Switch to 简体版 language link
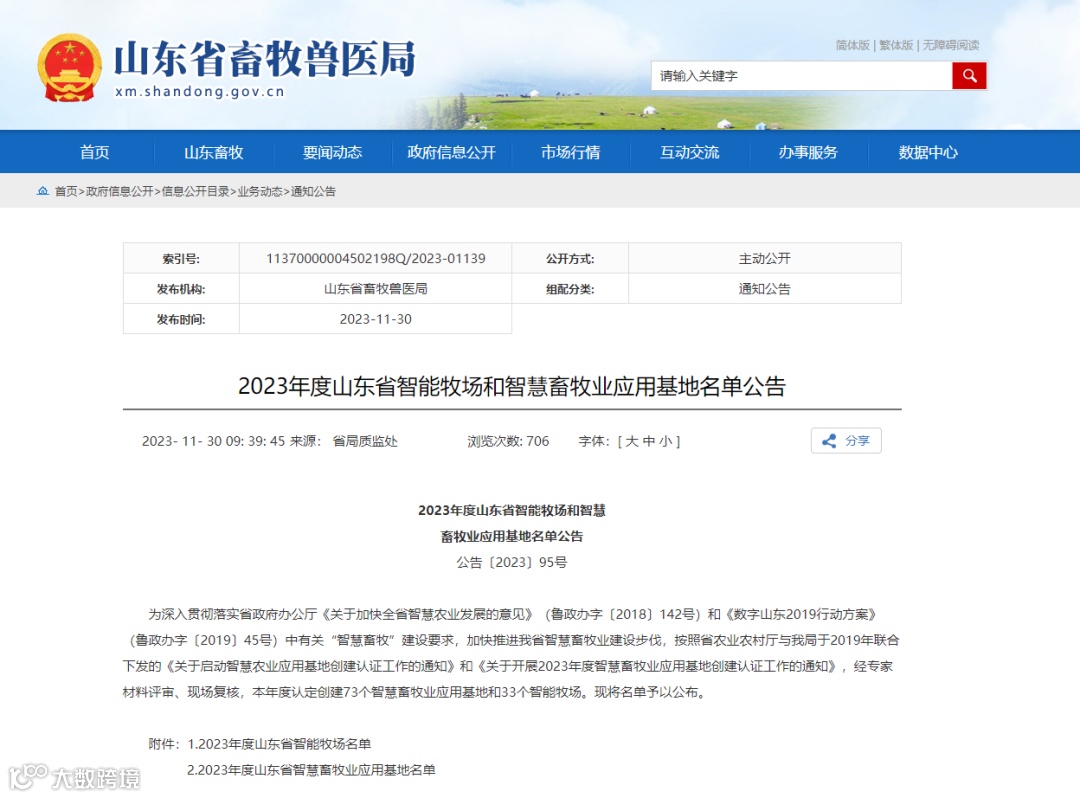 (853, 45)
